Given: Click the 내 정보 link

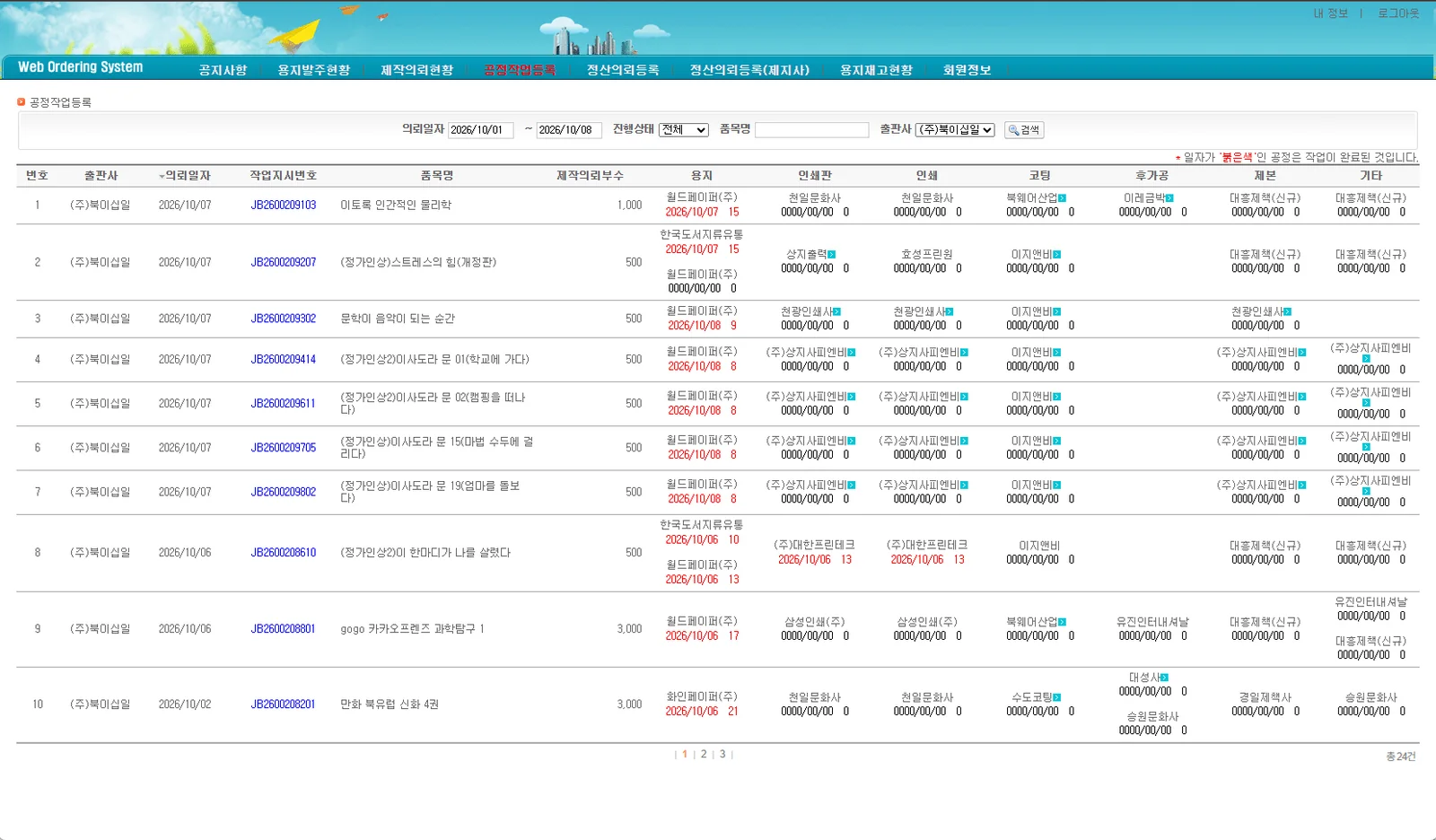Looking at the screenshot, I should pyautogui.click(x=1330, y=13).
